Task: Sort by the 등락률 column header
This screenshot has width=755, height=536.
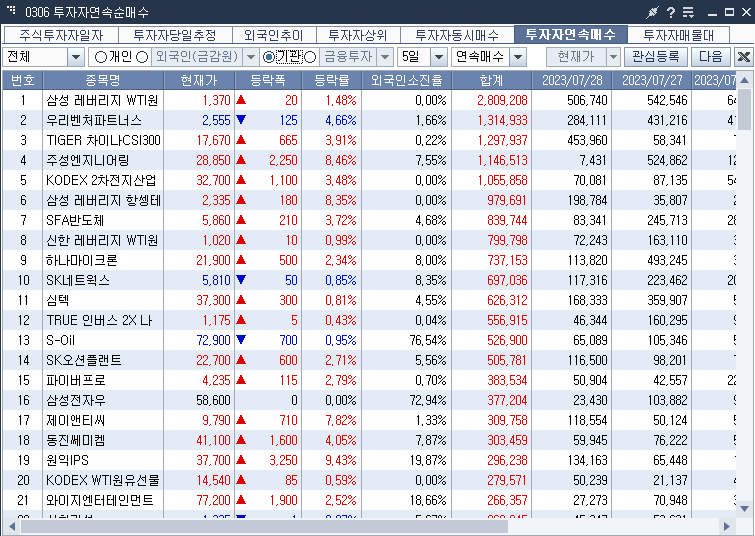Action: point(331,80)
